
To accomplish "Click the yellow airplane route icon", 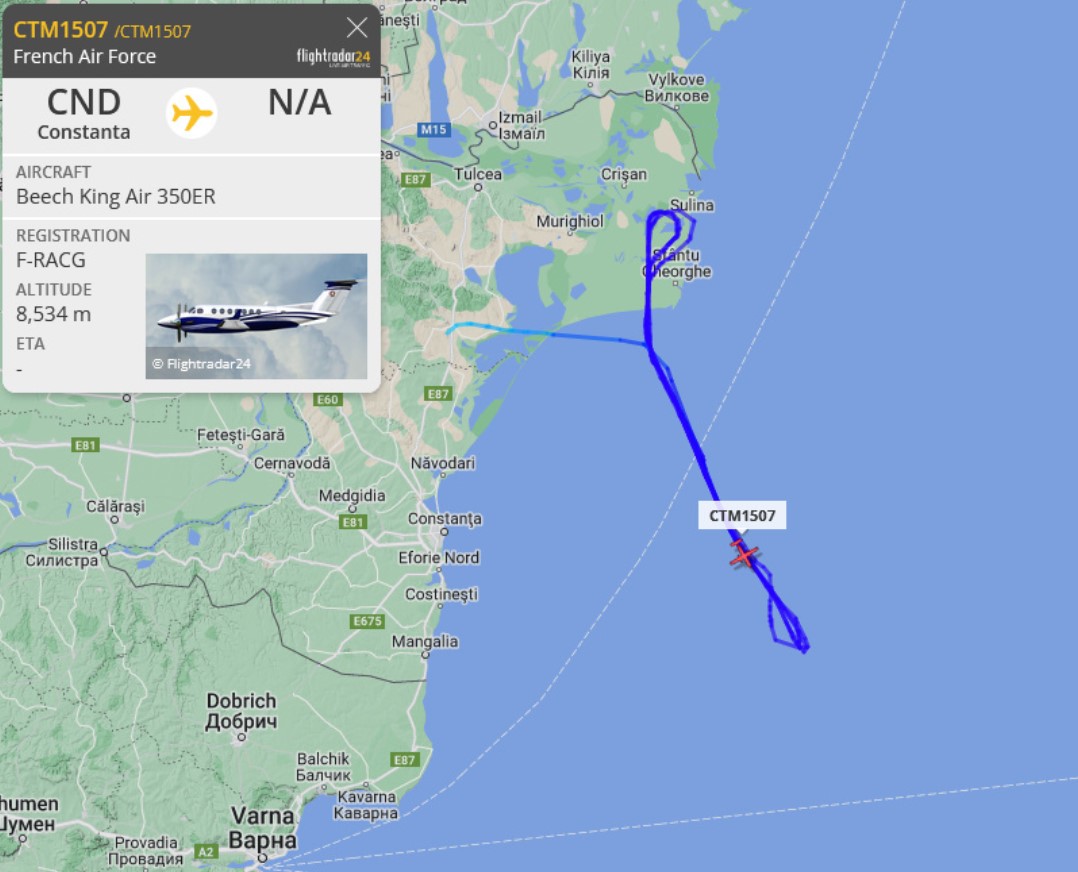I will point(191,113).
